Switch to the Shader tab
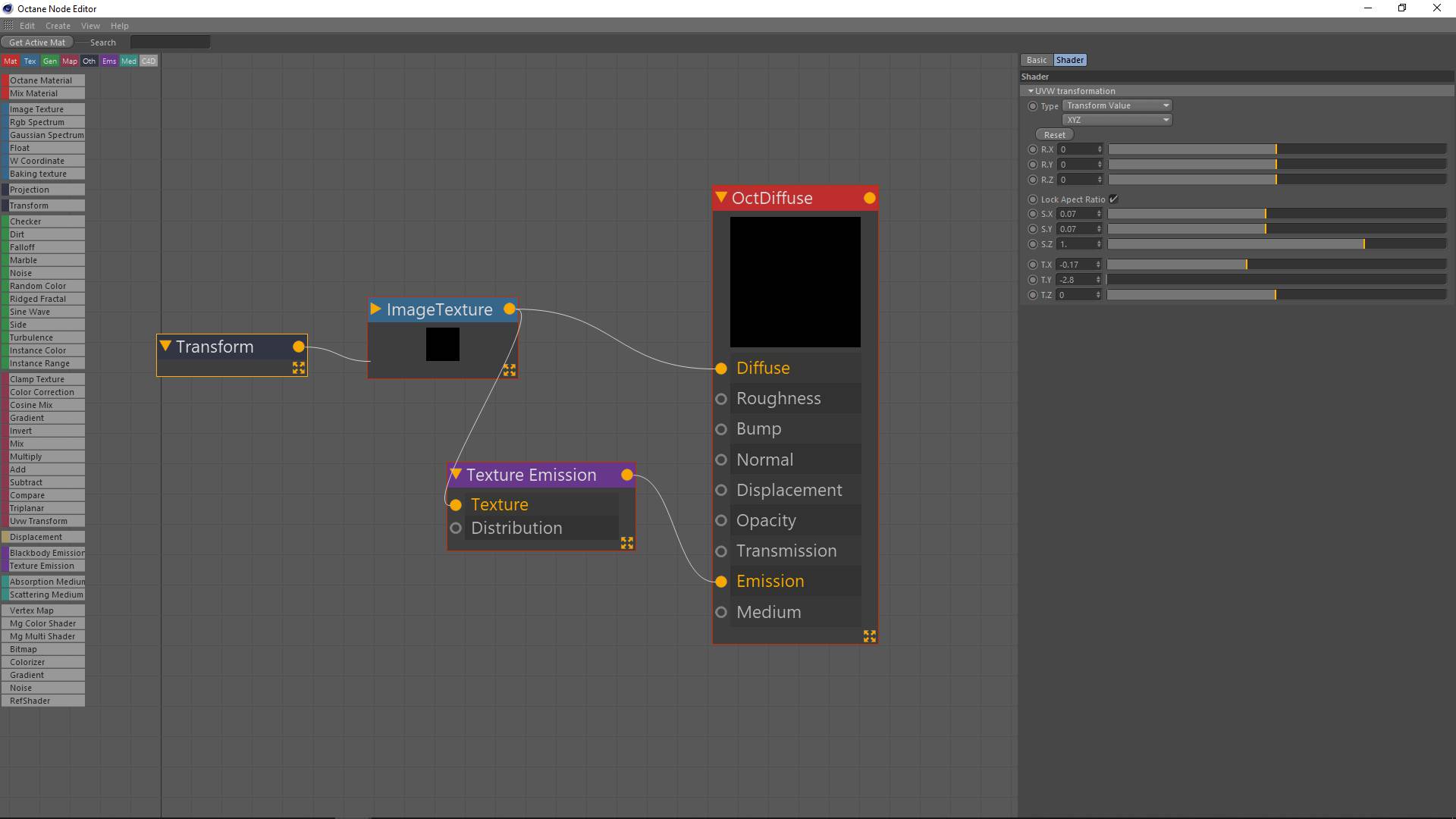 pyautogui.click(x=1070, y=60)
